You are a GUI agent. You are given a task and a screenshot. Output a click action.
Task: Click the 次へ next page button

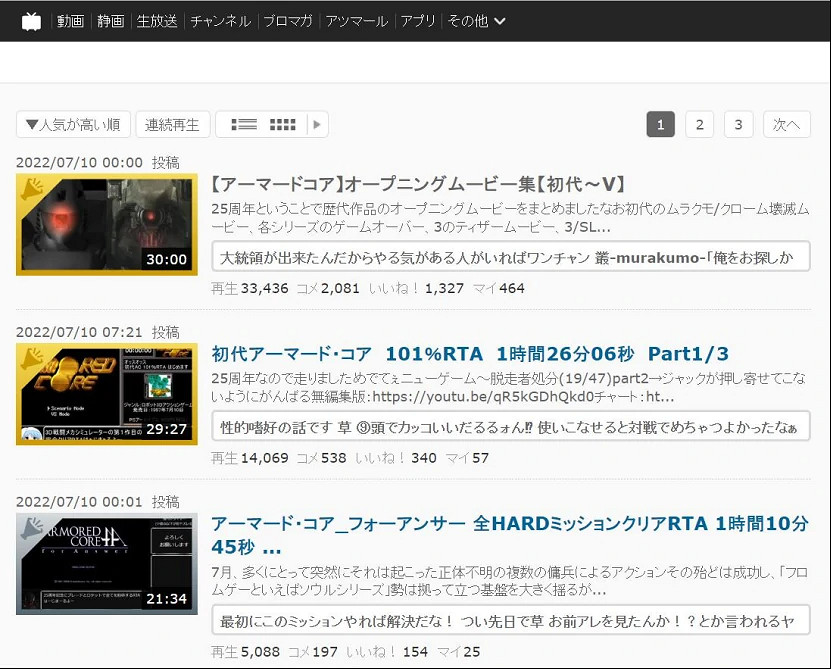coord(786,124)
